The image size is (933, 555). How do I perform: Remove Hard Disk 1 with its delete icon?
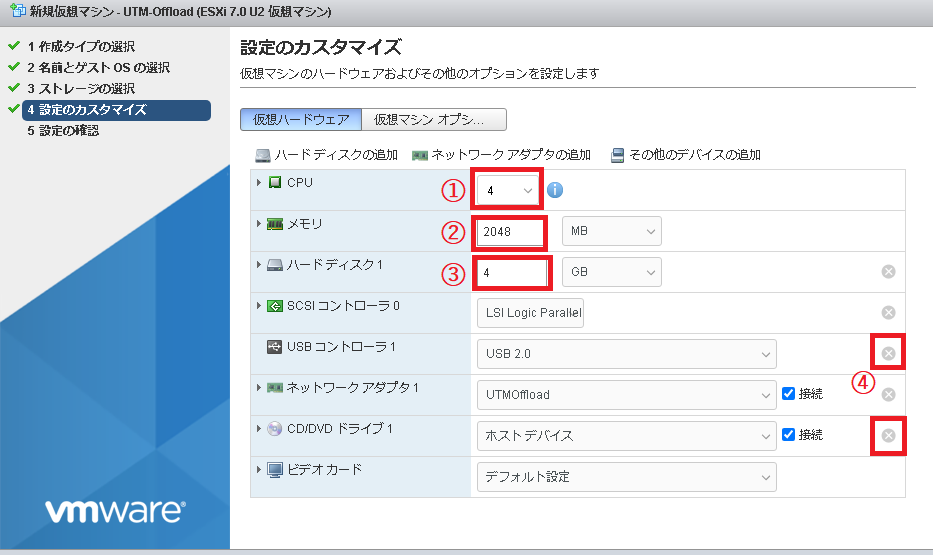(x=888, y=272)
